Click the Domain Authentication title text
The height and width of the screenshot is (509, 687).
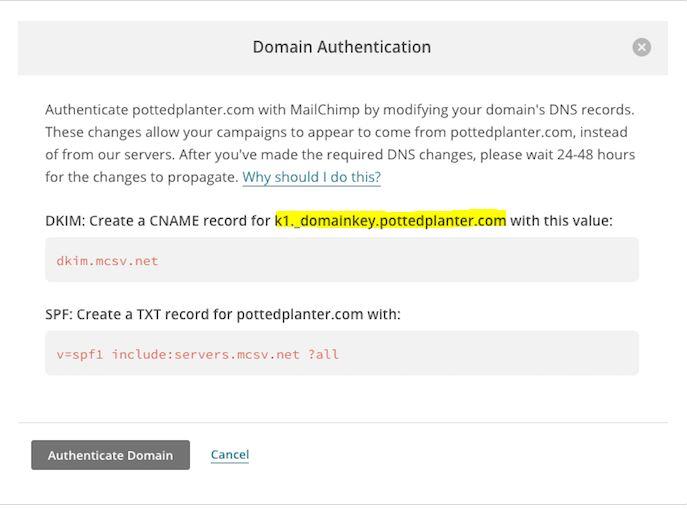[x=342, y=47]
